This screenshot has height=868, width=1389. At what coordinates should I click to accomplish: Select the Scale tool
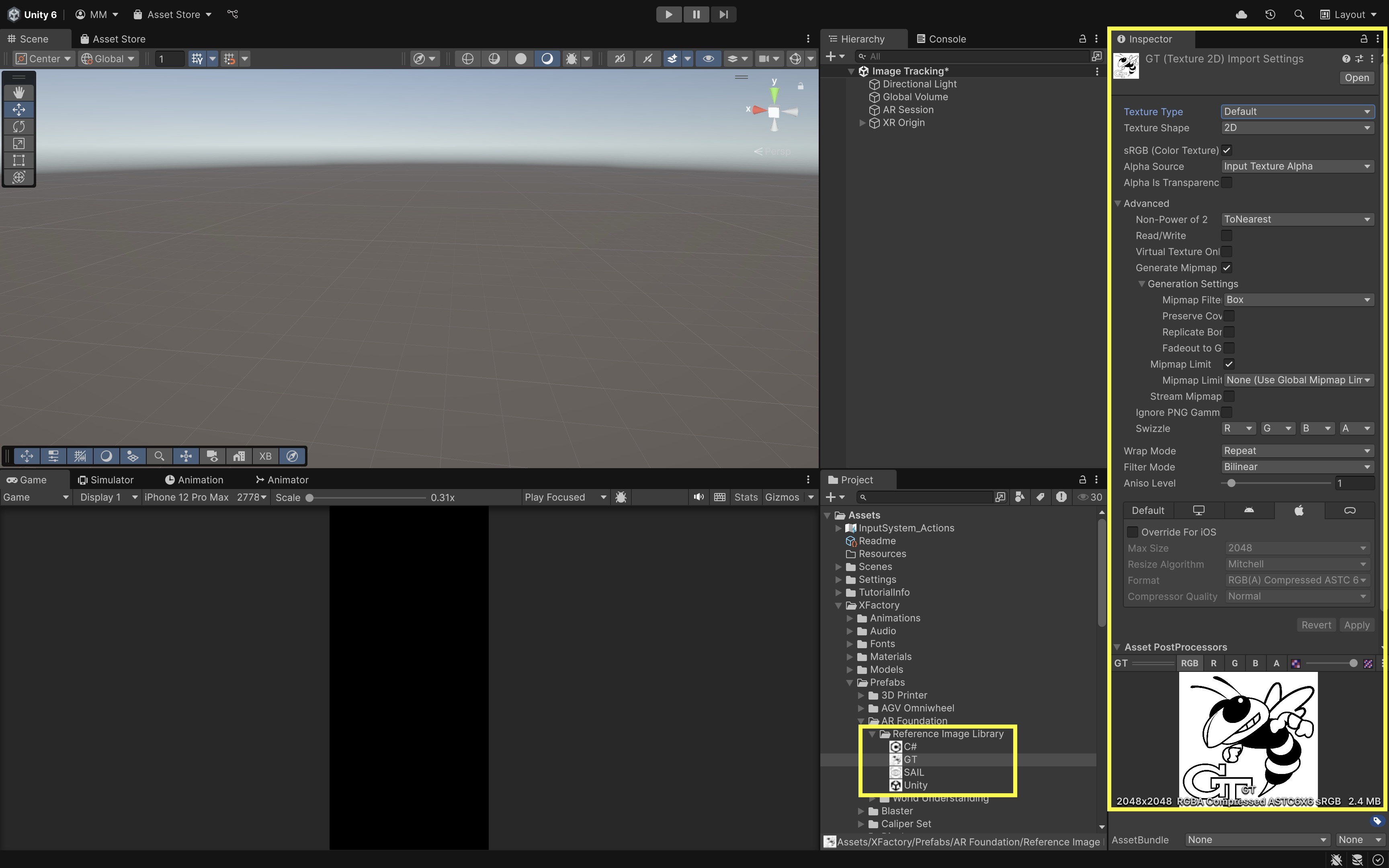click(x=18, y=143)
